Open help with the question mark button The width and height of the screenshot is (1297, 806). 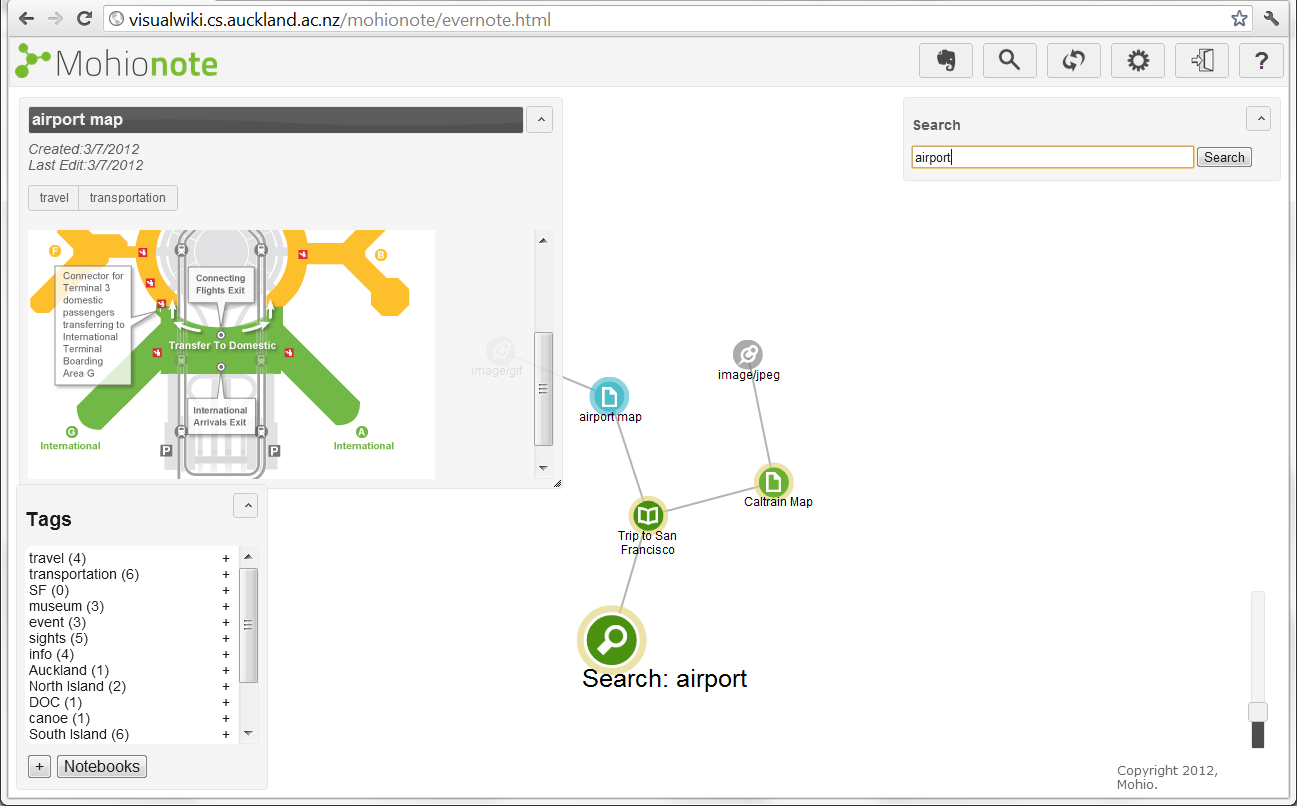pos(1261,61)
